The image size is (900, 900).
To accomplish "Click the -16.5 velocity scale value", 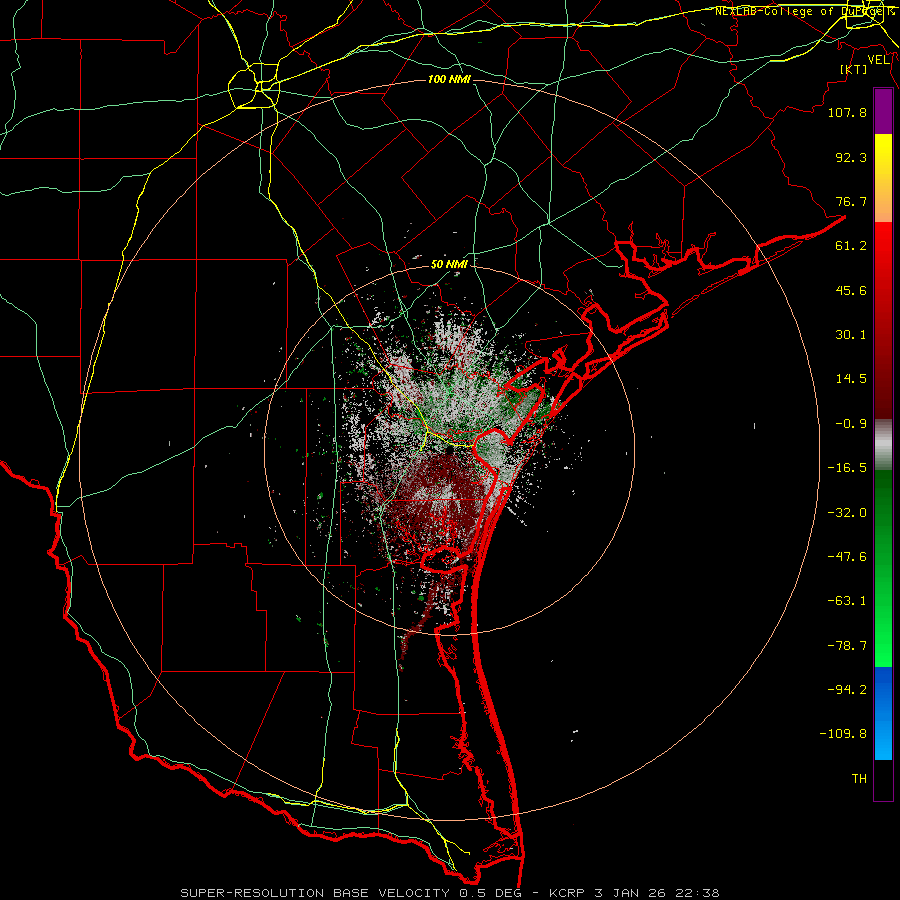I will [847, 468].
